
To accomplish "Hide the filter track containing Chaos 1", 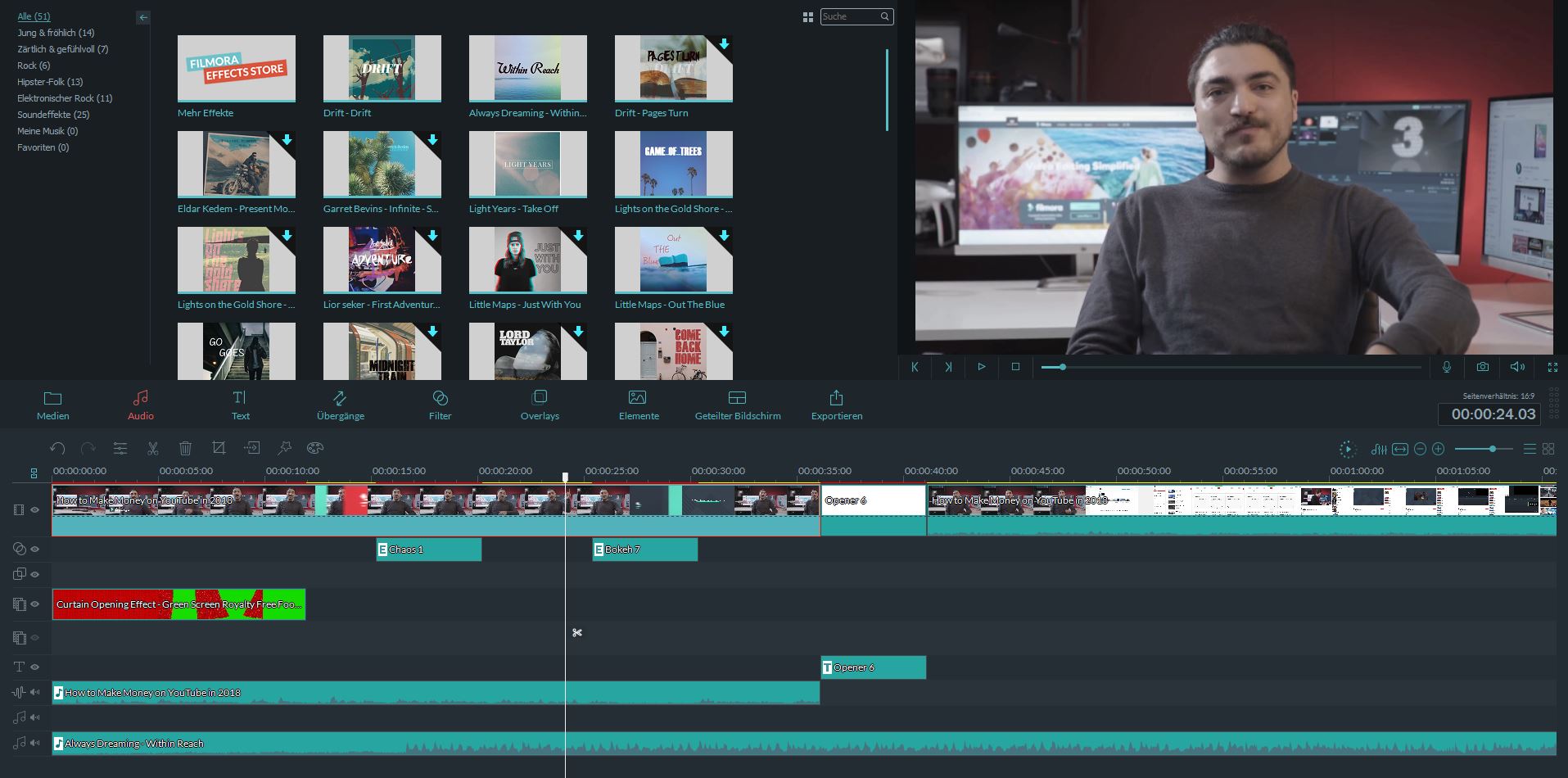I will coord(35,549).
